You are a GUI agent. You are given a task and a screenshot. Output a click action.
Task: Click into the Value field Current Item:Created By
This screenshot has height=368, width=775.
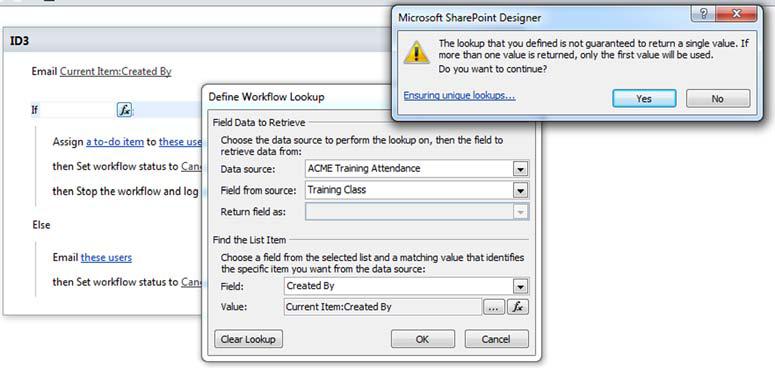tap(383, 307)
